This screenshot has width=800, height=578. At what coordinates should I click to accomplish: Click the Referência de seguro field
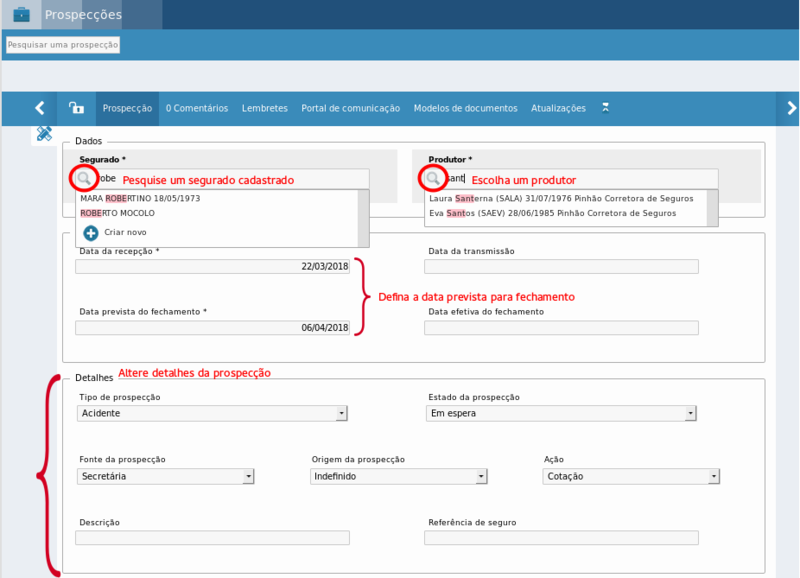click(561, 538)
